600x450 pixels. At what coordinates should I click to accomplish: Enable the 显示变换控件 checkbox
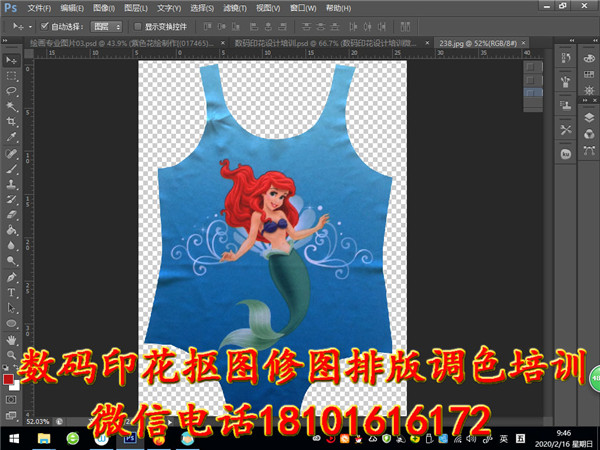(138, 26)
